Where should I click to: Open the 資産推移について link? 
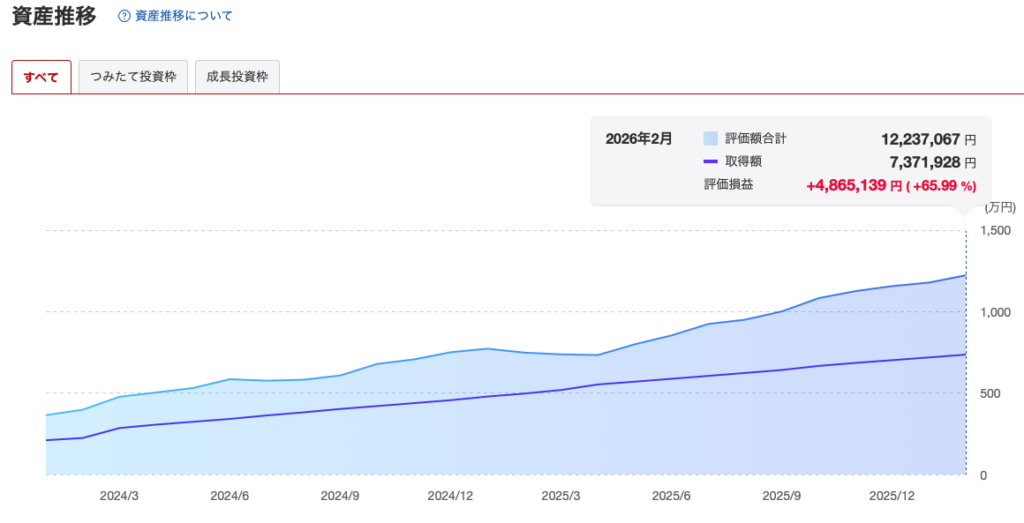(183, 16)
